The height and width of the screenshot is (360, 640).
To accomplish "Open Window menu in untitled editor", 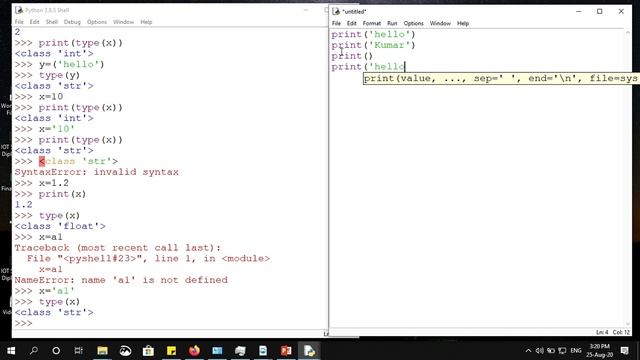I will 440,23.
